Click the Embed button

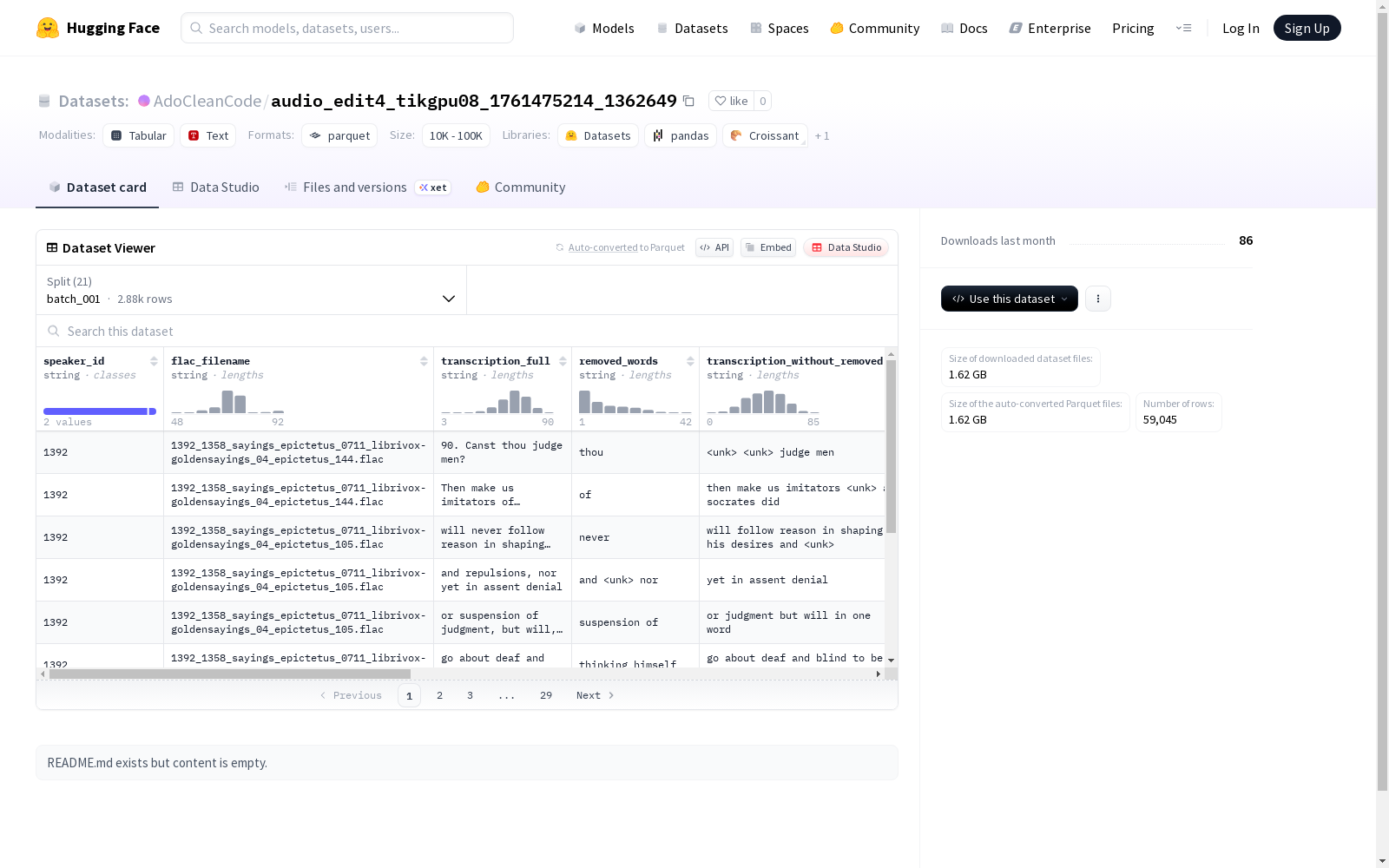[768, 247]
